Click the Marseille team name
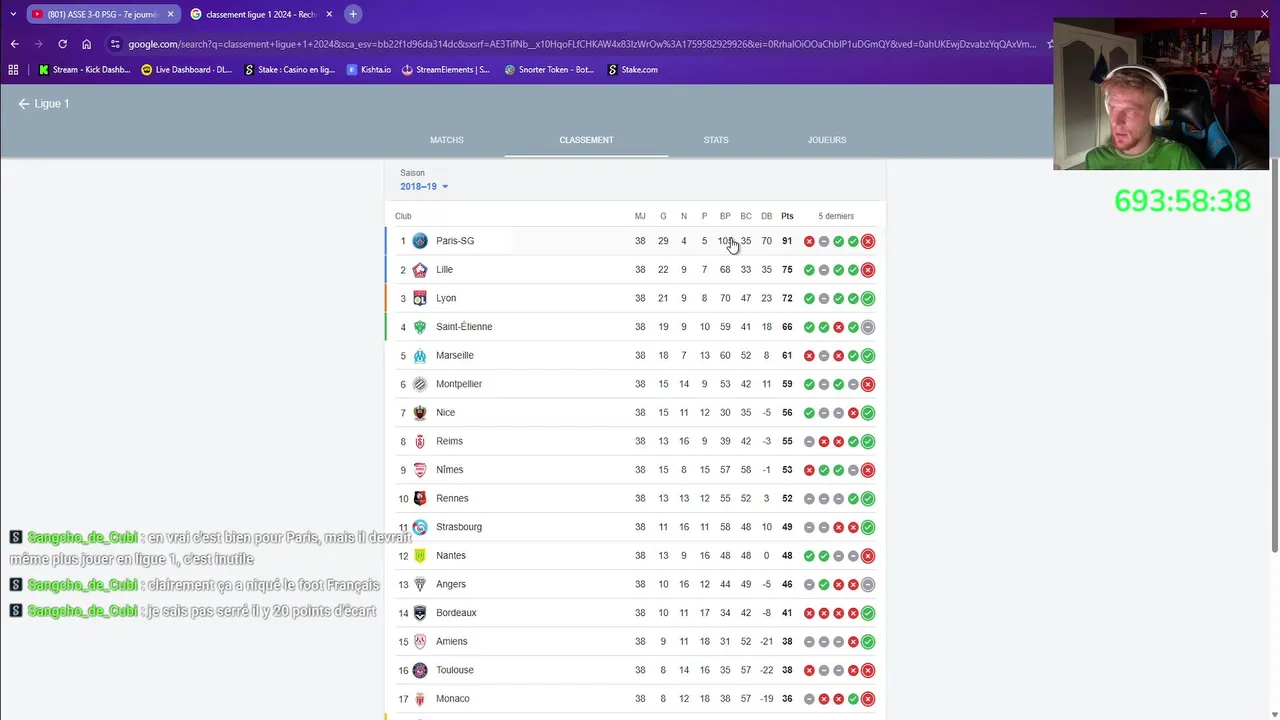 coord(455,356)
